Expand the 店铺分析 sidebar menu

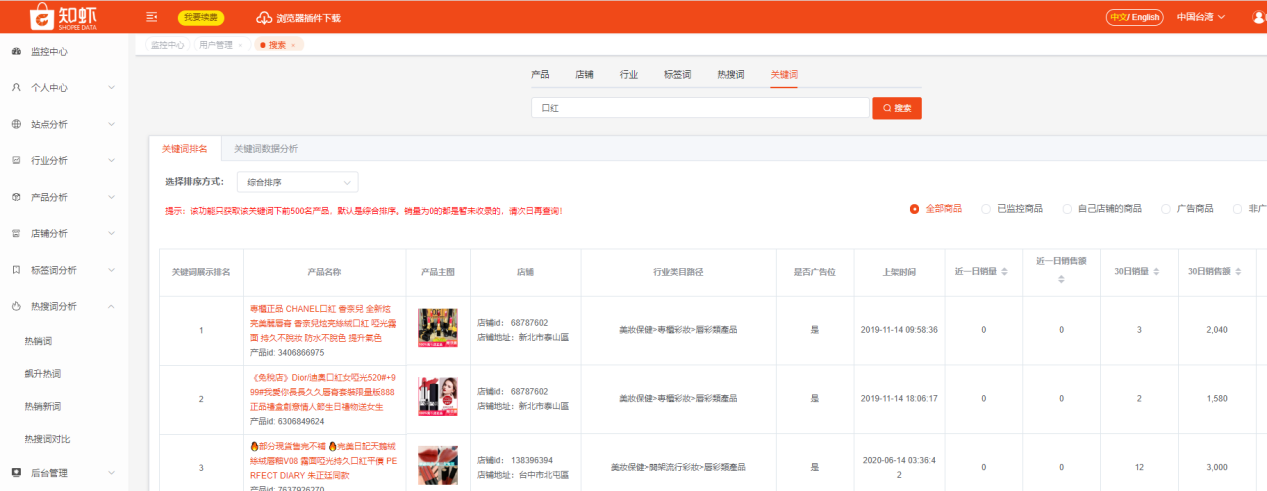[x=111, y=233]
